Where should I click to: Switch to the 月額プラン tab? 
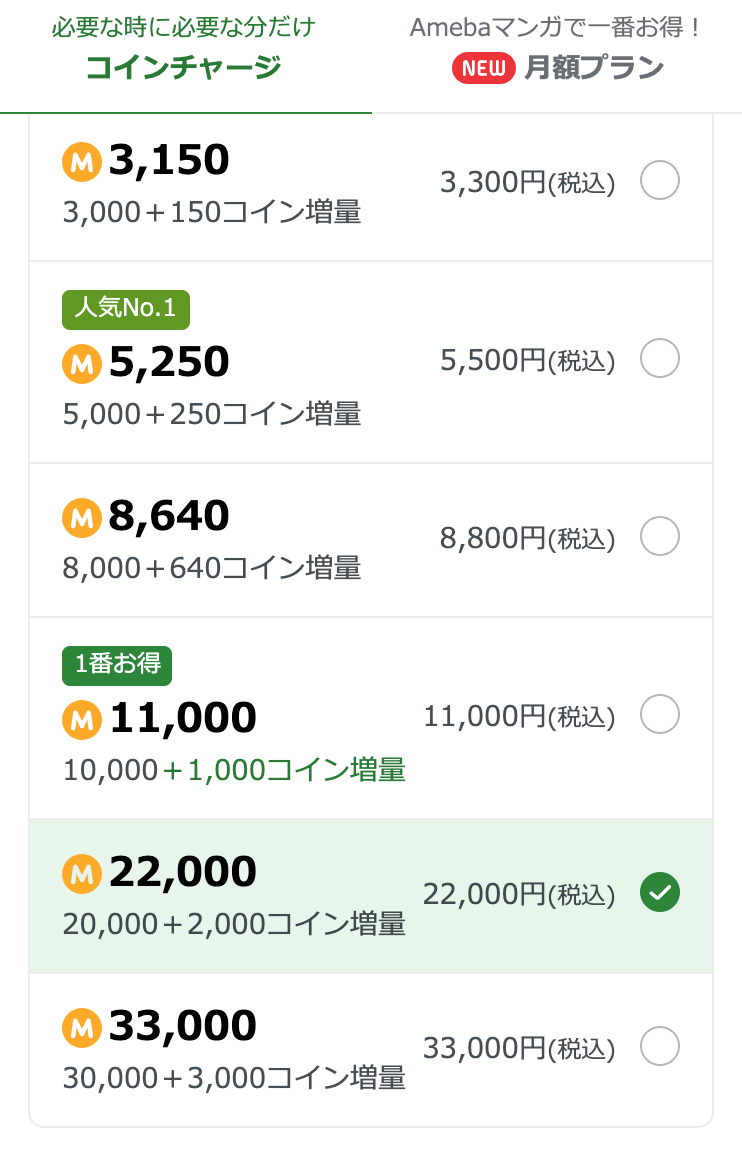pos(556,55)
